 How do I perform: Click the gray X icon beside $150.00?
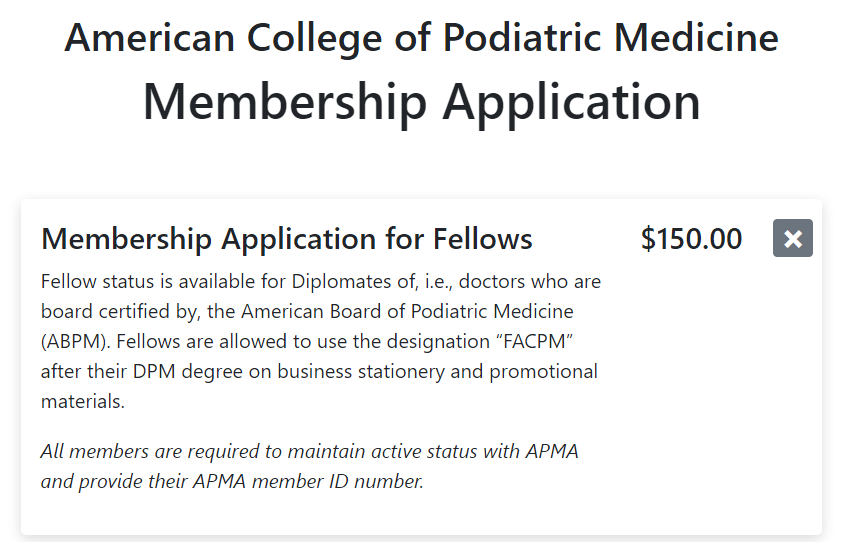pos(792,238)
